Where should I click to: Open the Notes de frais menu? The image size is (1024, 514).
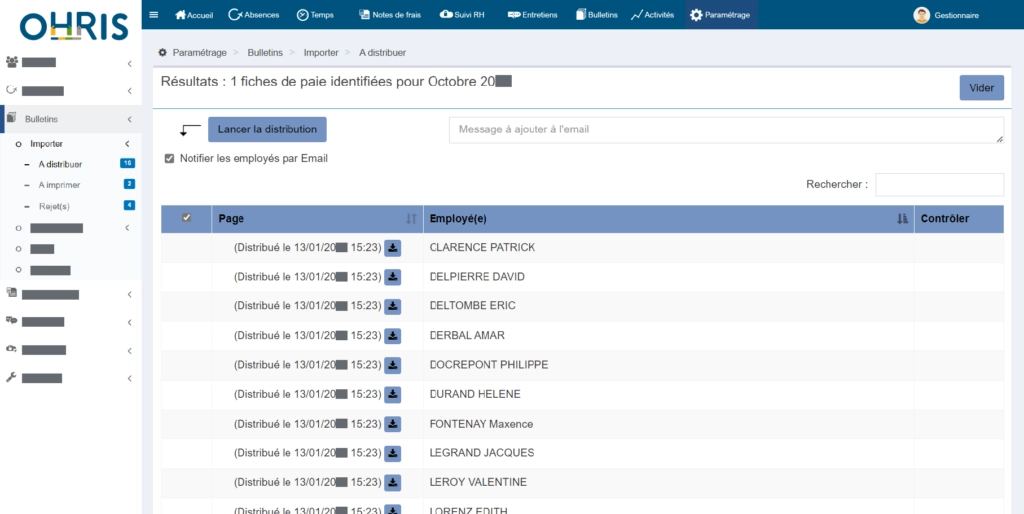tap(389, 15)
